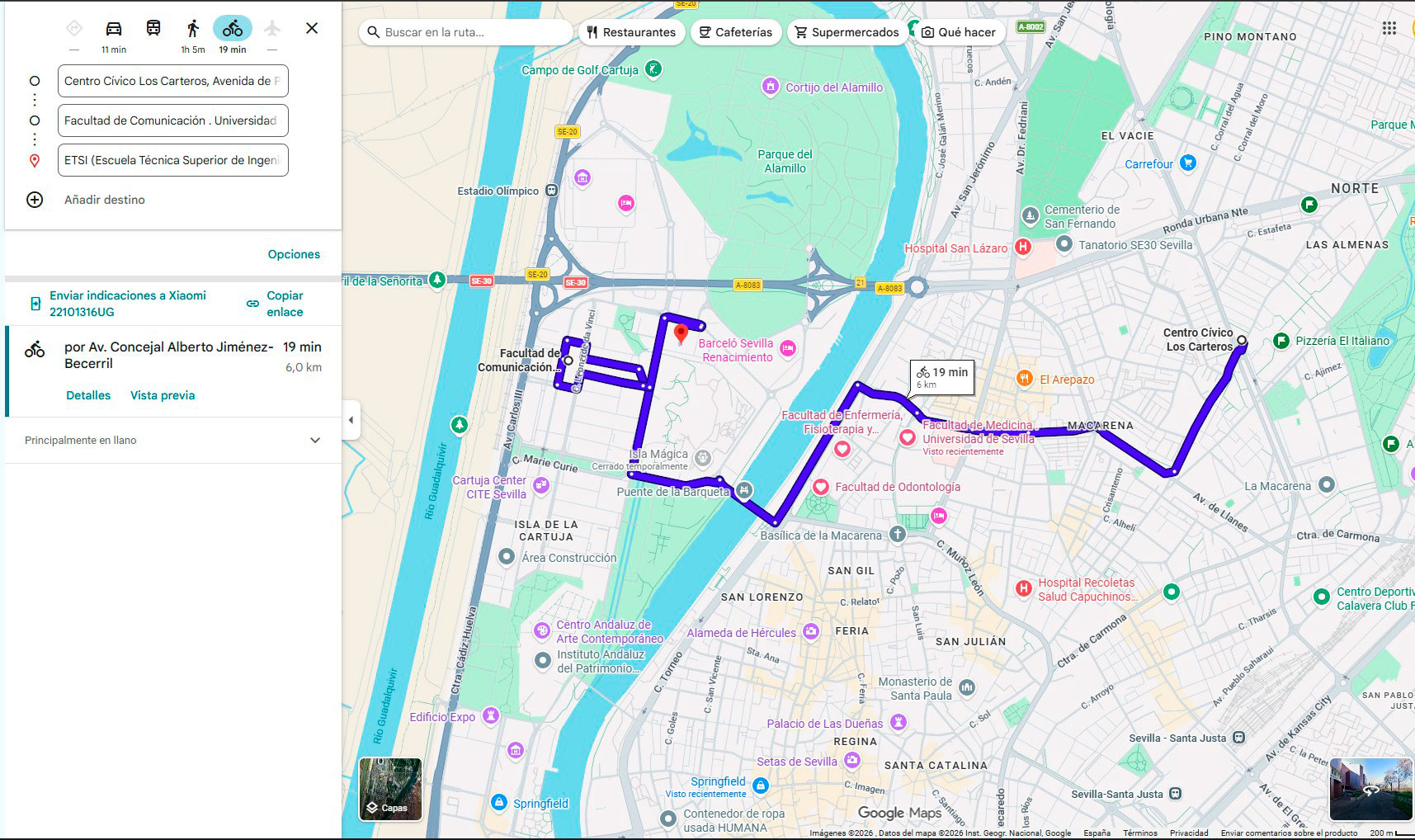Click Barceló Sevilla Renacimiento hotel marker
This screenshot has height=840, width=1415.
(x=788, y=348)
